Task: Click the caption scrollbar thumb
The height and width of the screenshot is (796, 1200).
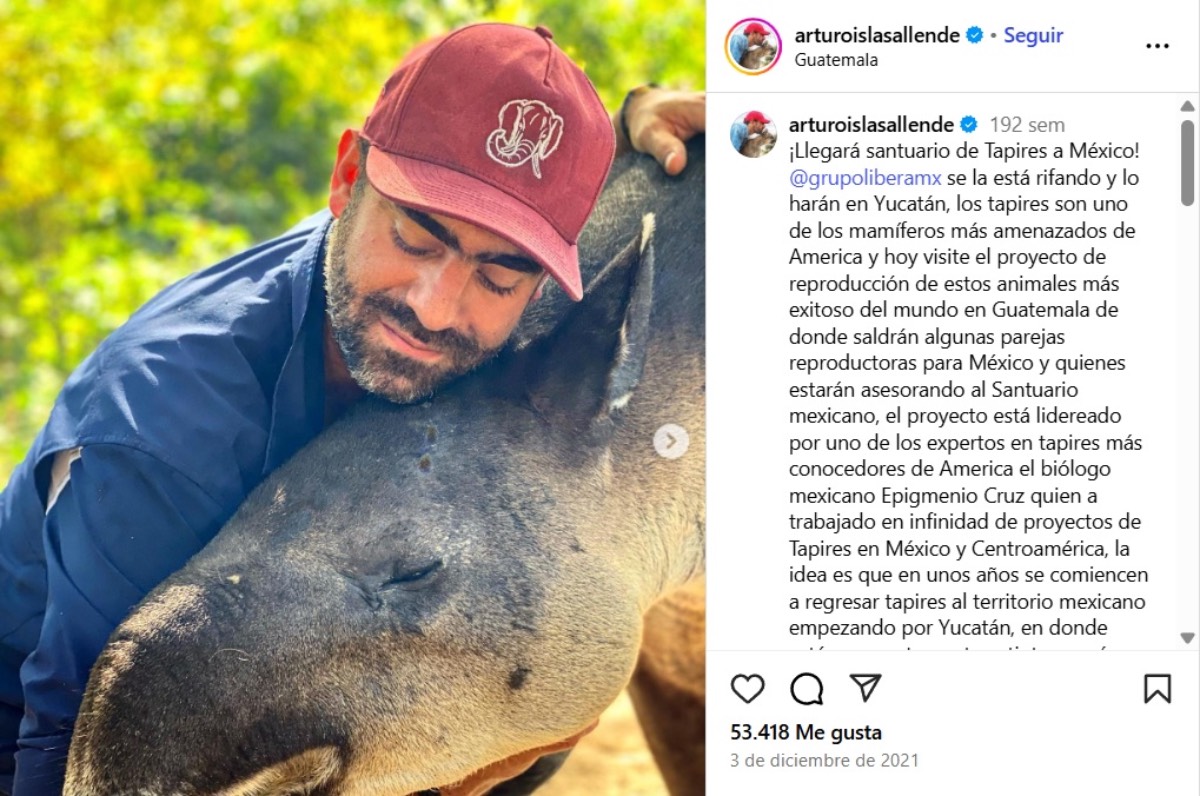Action: point(1187,163)
